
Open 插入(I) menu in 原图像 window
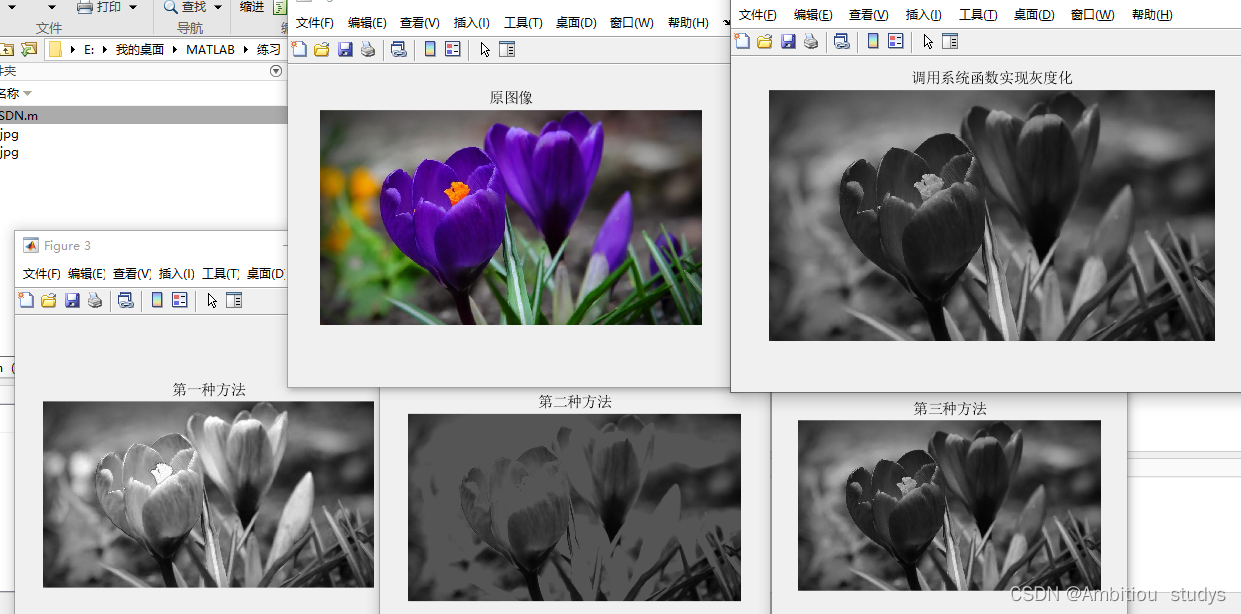[472, 23]
